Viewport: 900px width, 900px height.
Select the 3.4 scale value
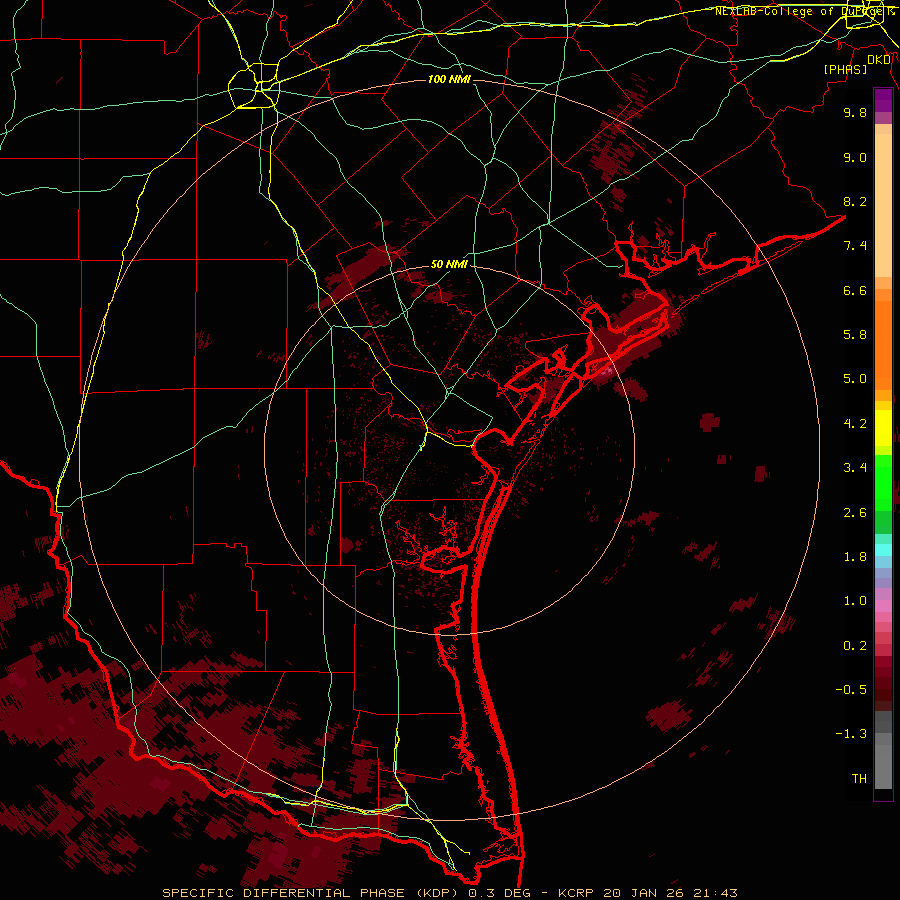pos(855,468)
